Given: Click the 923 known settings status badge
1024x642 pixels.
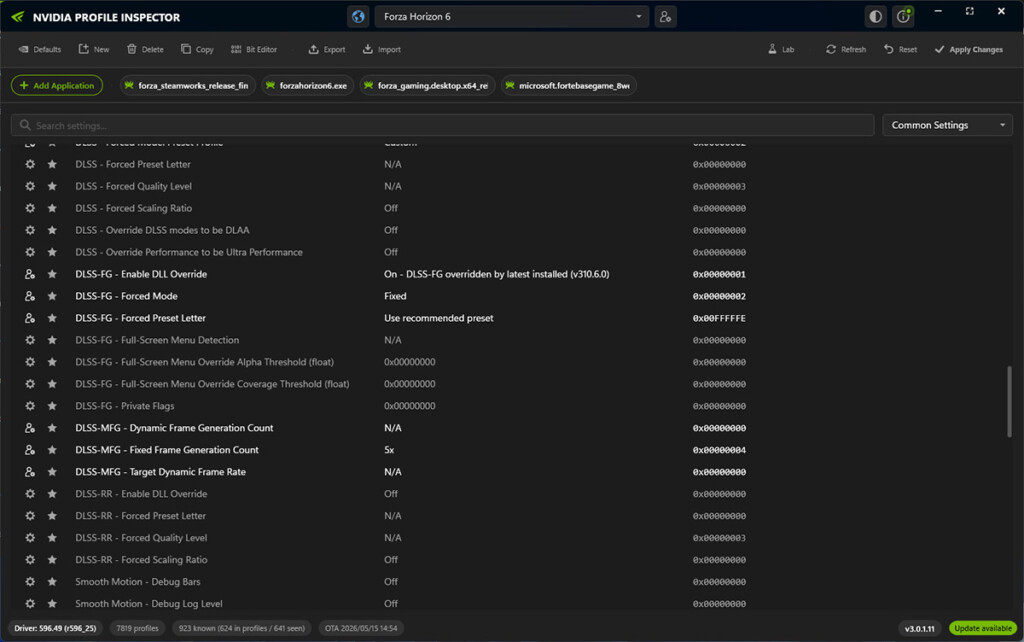Looking at the screenshot, I should tap(242, 628).
